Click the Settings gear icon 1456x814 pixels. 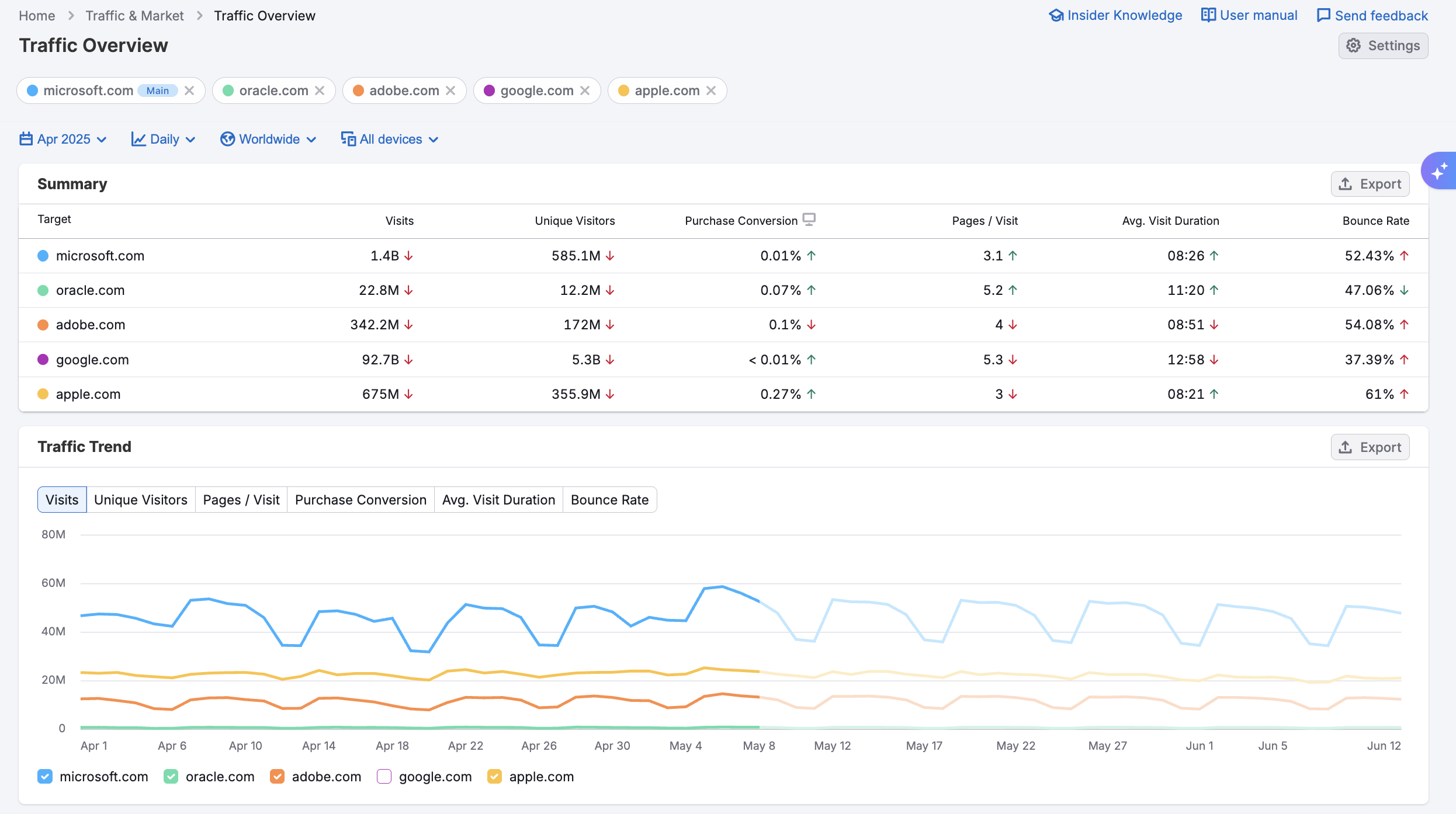coord(1354,46)
